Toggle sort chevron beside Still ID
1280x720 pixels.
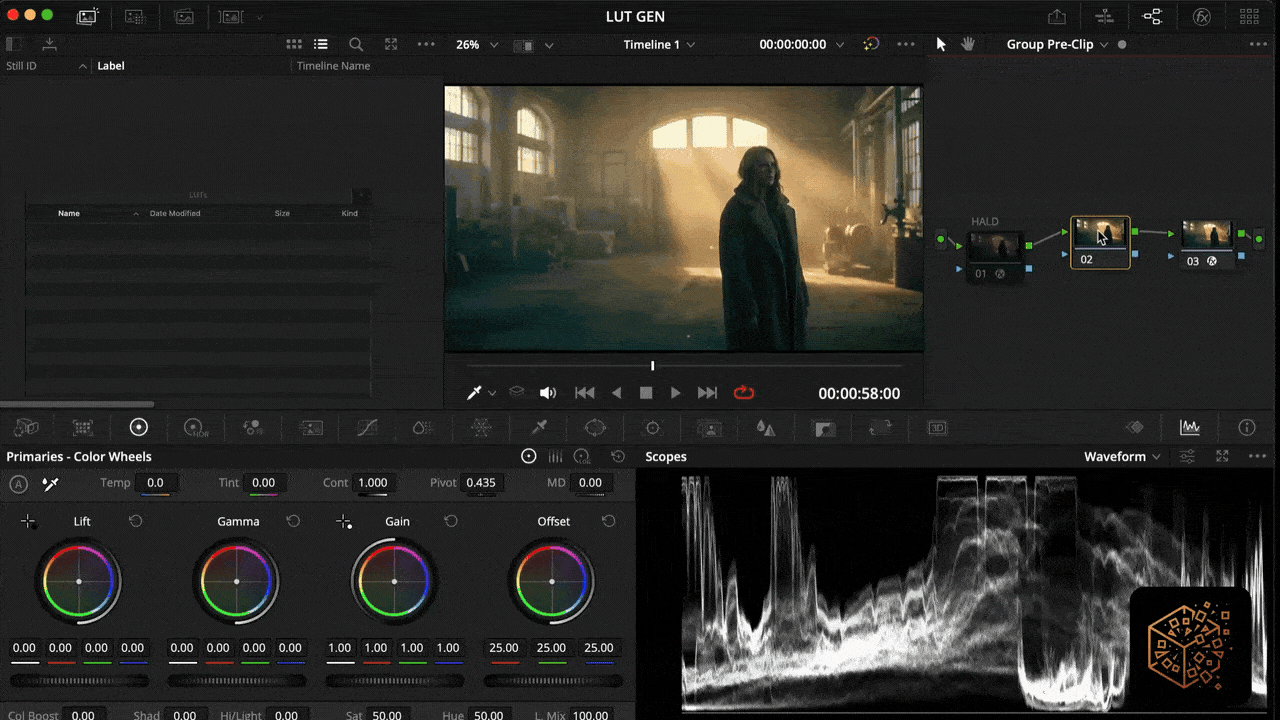[82, 66]
